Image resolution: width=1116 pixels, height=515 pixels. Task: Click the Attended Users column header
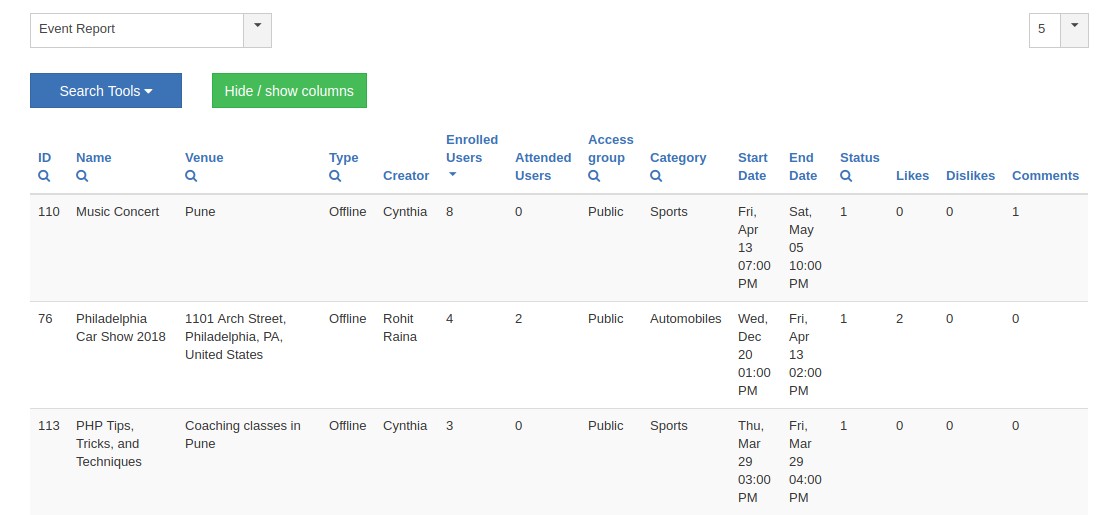click(x=543, y=166)
